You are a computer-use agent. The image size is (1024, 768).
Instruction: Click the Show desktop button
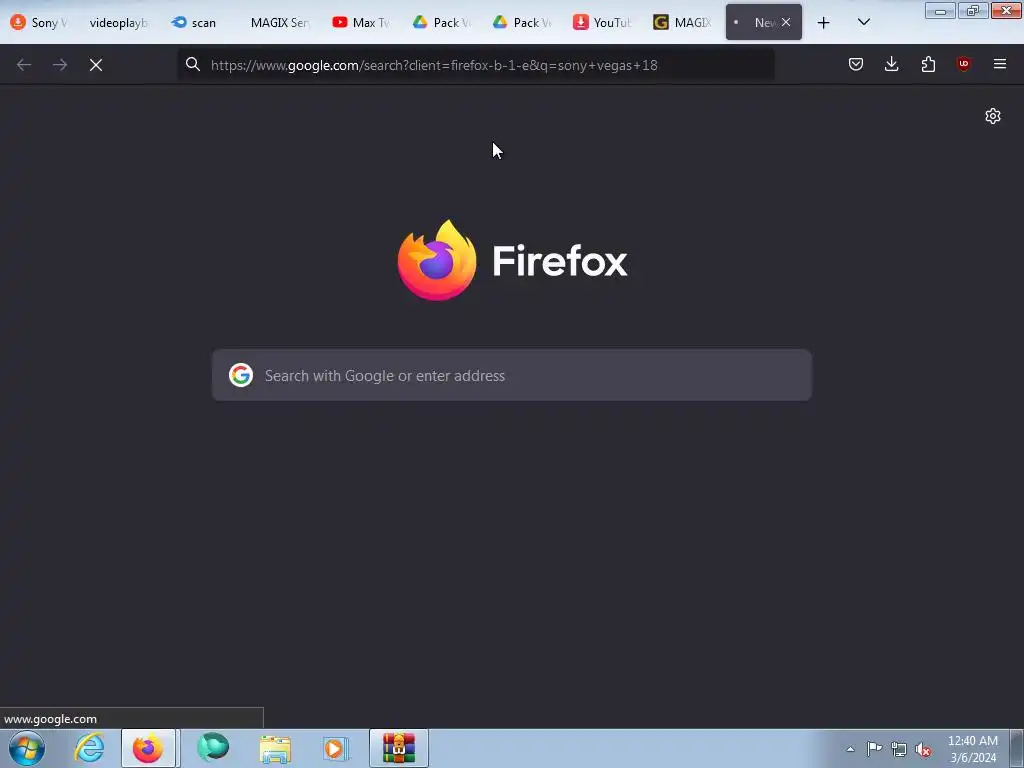1017,748
